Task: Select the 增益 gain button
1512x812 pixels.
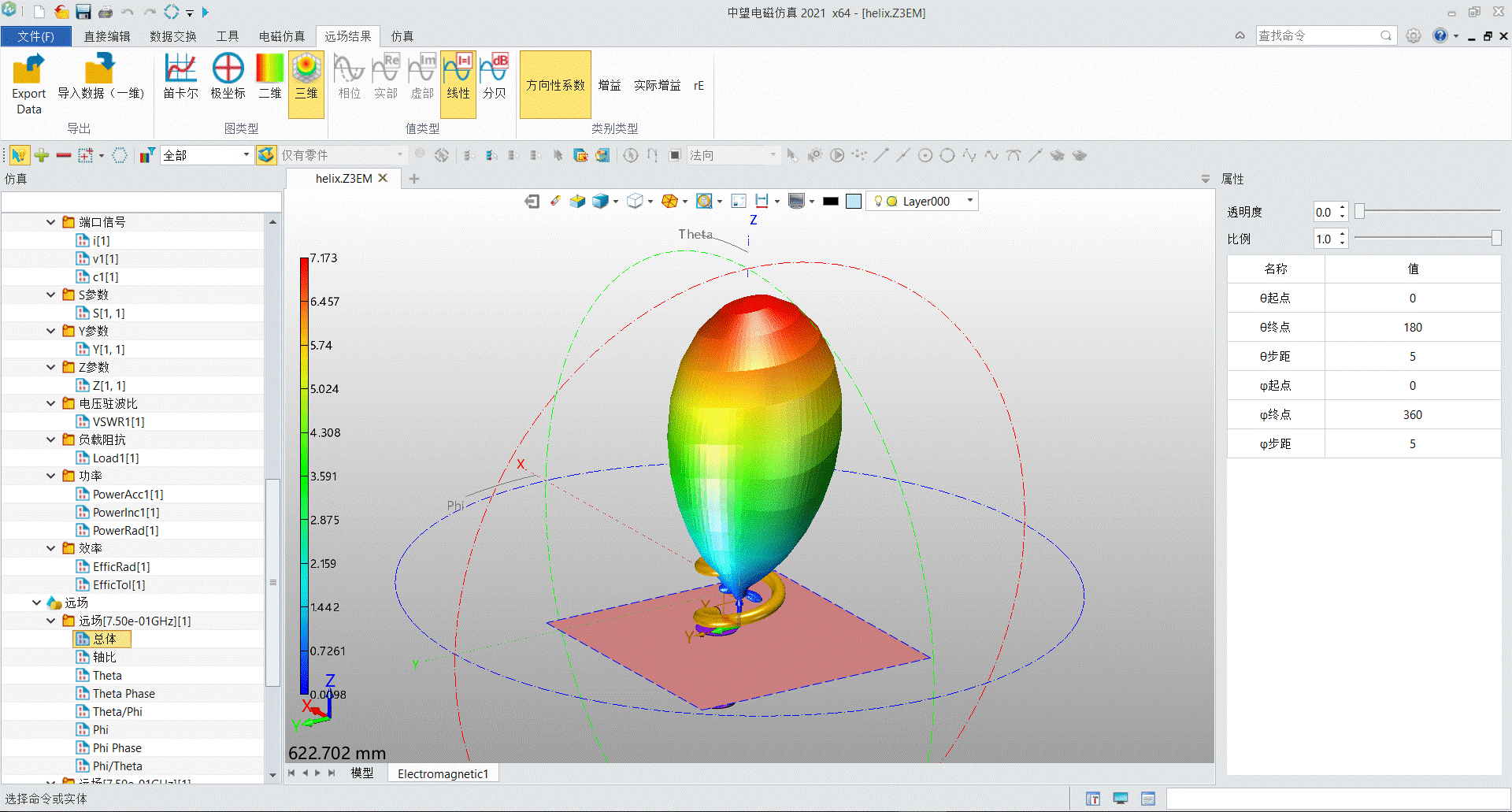Action: [x=609, y=85]
